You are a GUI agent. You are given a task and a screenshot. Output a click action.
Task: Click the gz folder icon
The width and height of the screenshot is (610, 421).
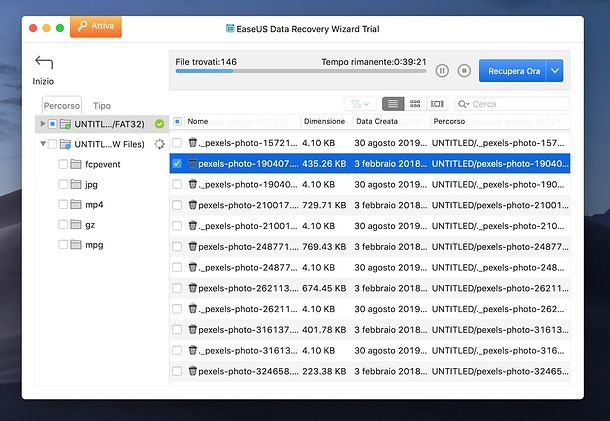pyautogui.click(x=76, y=225)
